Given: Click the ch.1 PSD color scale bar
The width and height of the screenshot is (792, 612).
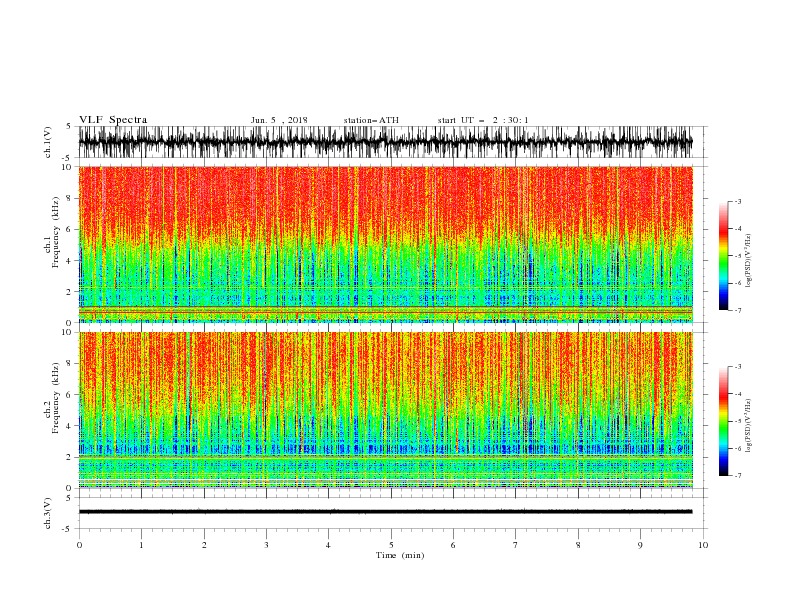Looking at the screenshot, I should (723, 255).
